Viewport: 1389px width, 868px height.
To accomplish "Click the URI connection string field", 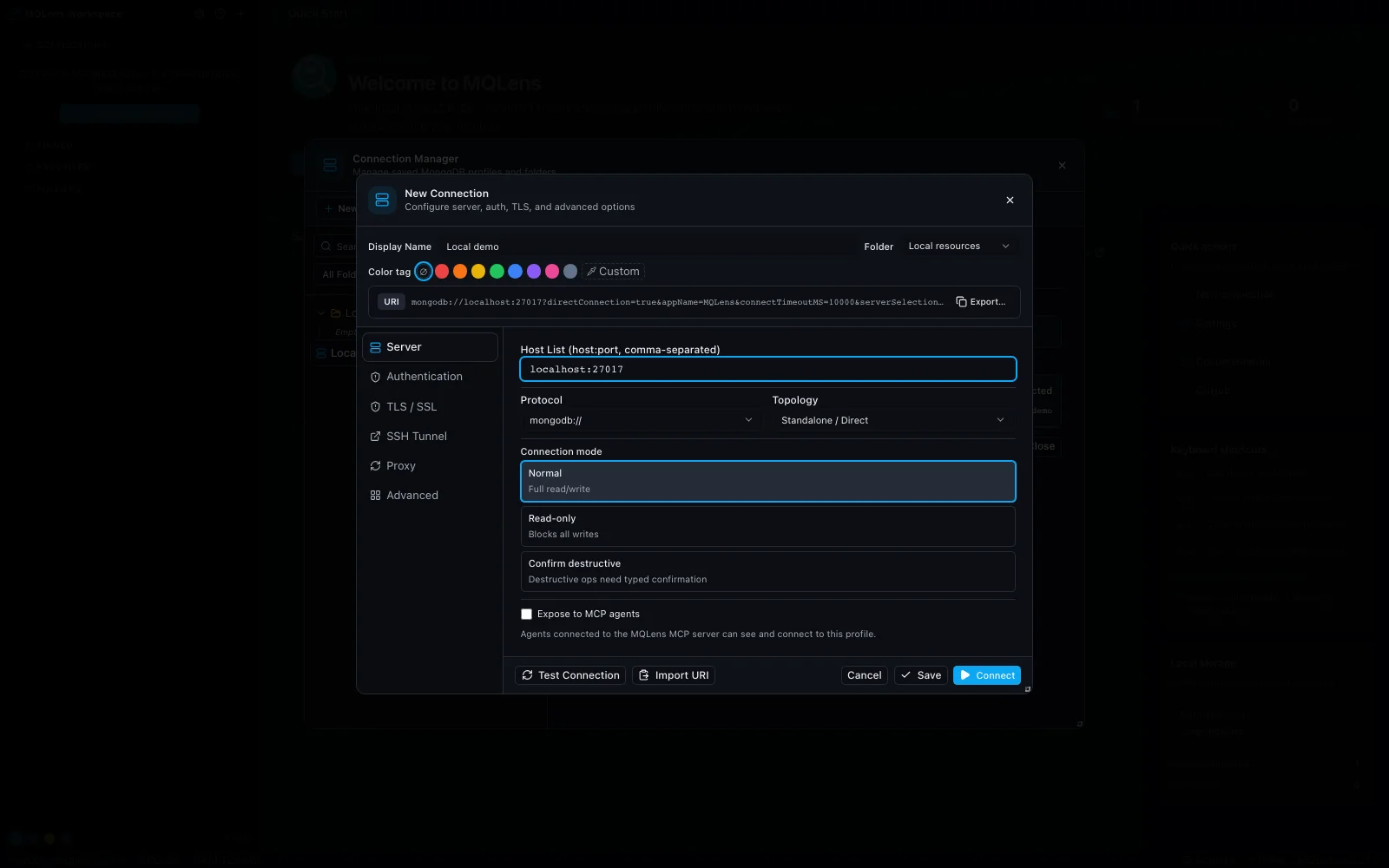I will tap(677, 302).
